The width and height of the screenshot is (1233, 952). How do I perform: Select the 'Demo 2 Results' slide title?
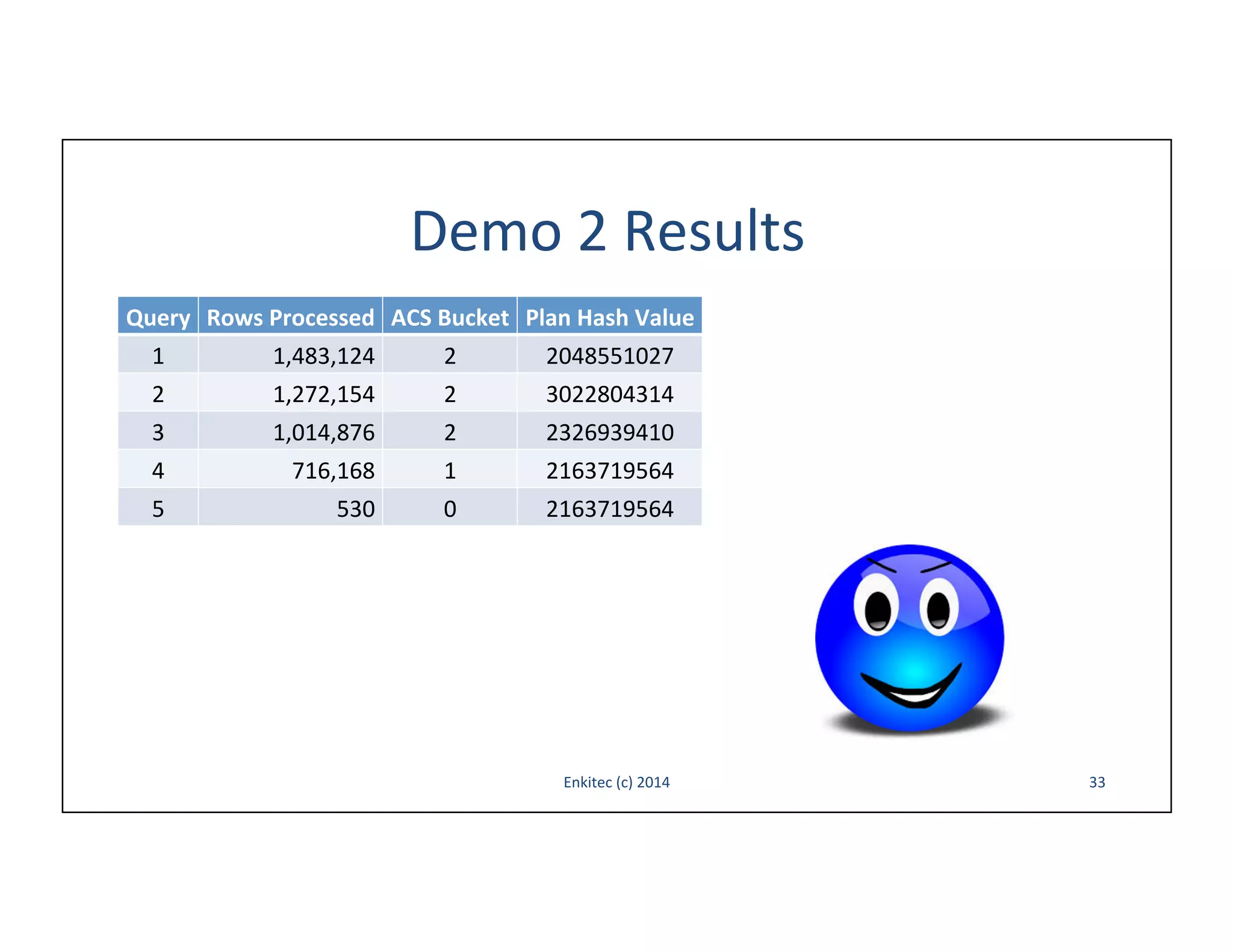coord(607,231)
